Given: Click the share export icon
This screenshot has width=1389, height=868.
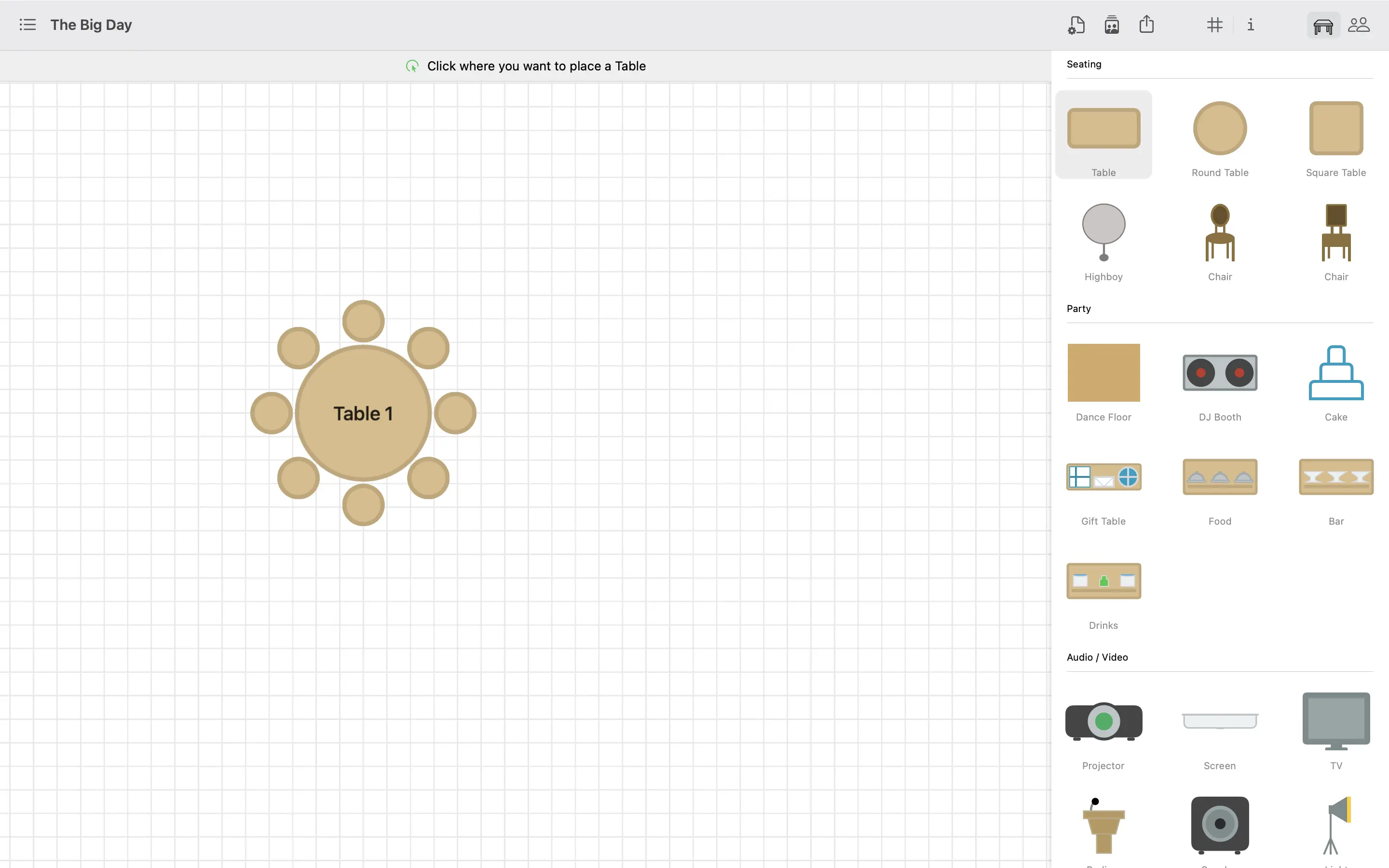Looking at the screenshot, I should (x=1146, y=25).
